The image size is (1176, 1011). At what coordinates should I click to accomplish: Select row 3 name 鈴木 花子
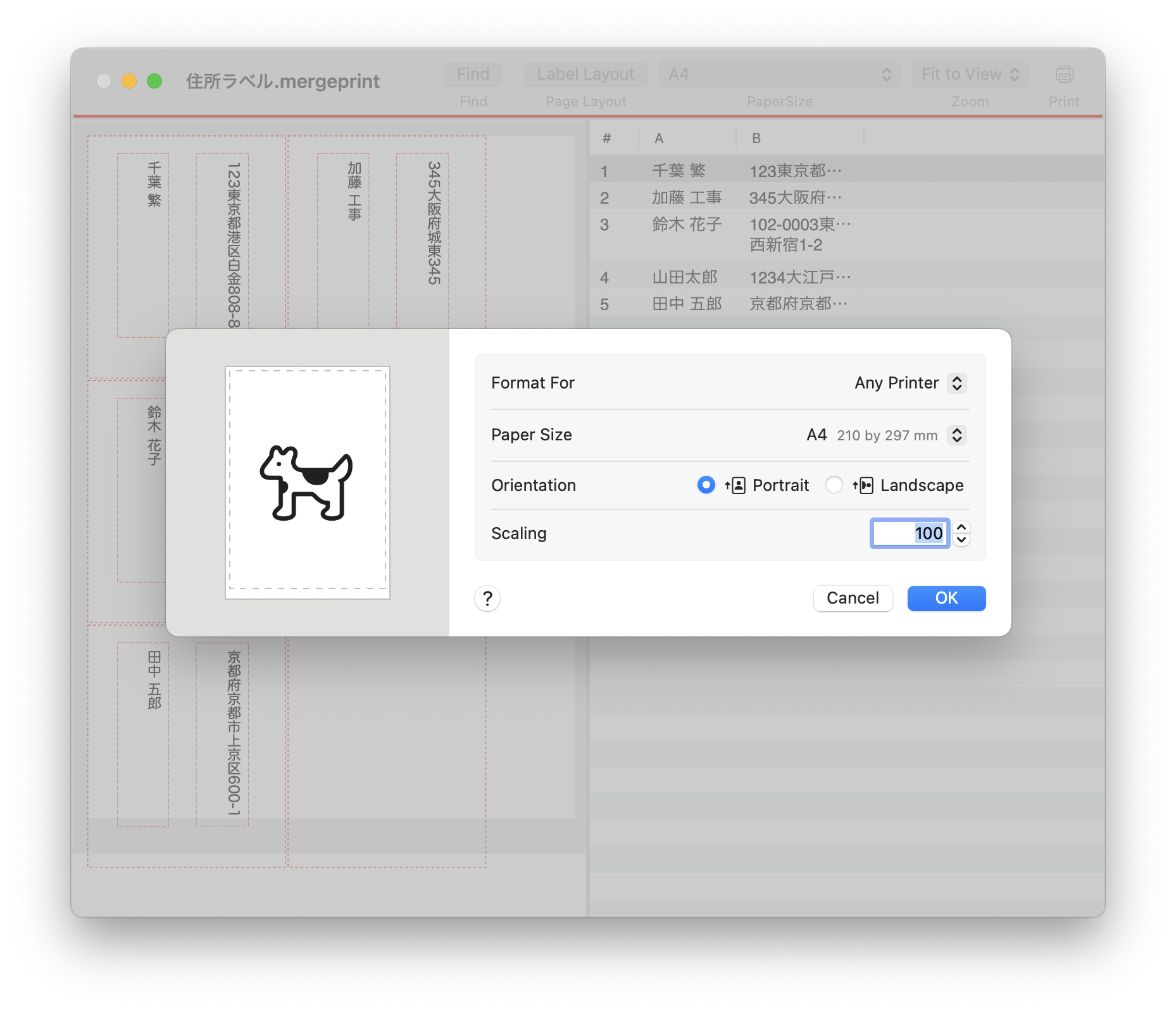(687, 225)
